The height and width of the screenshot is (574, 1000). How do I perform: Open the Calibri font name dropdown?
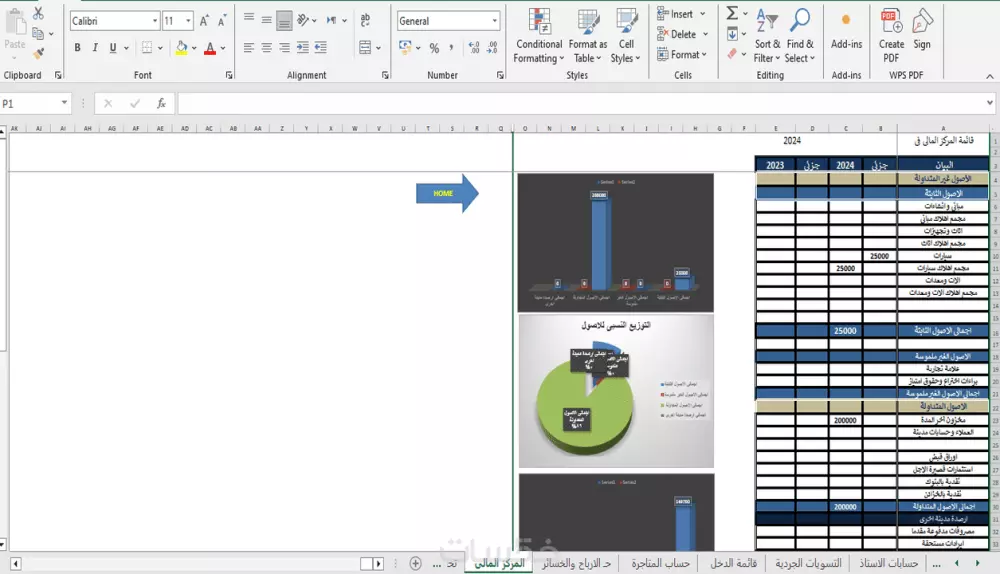tap(154, 21)
